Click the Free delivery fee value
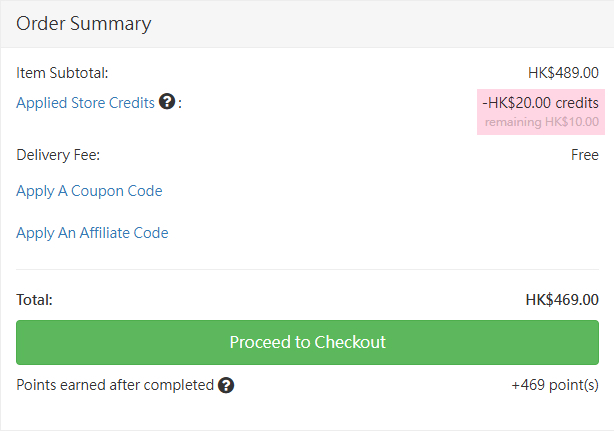Viewport: 614px width, 431px height. (585, 155)
